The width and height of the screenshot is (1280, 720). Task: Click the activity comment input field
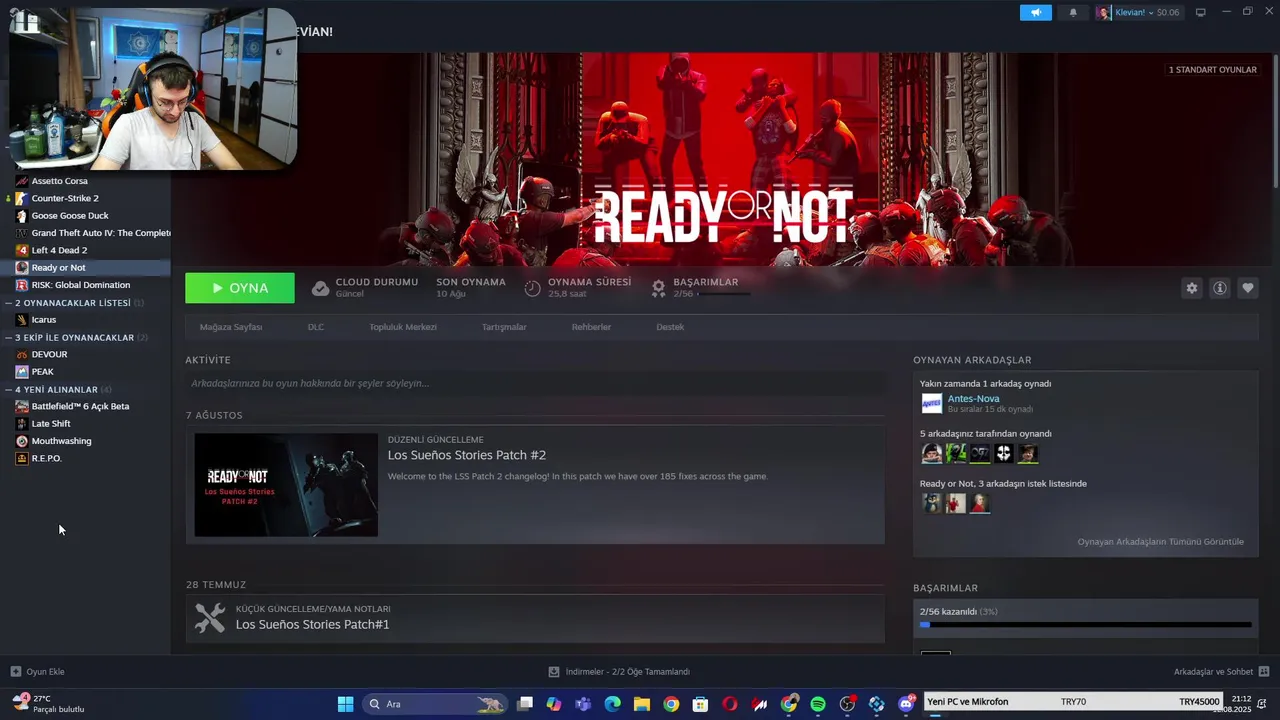click(x=535, y=383)
